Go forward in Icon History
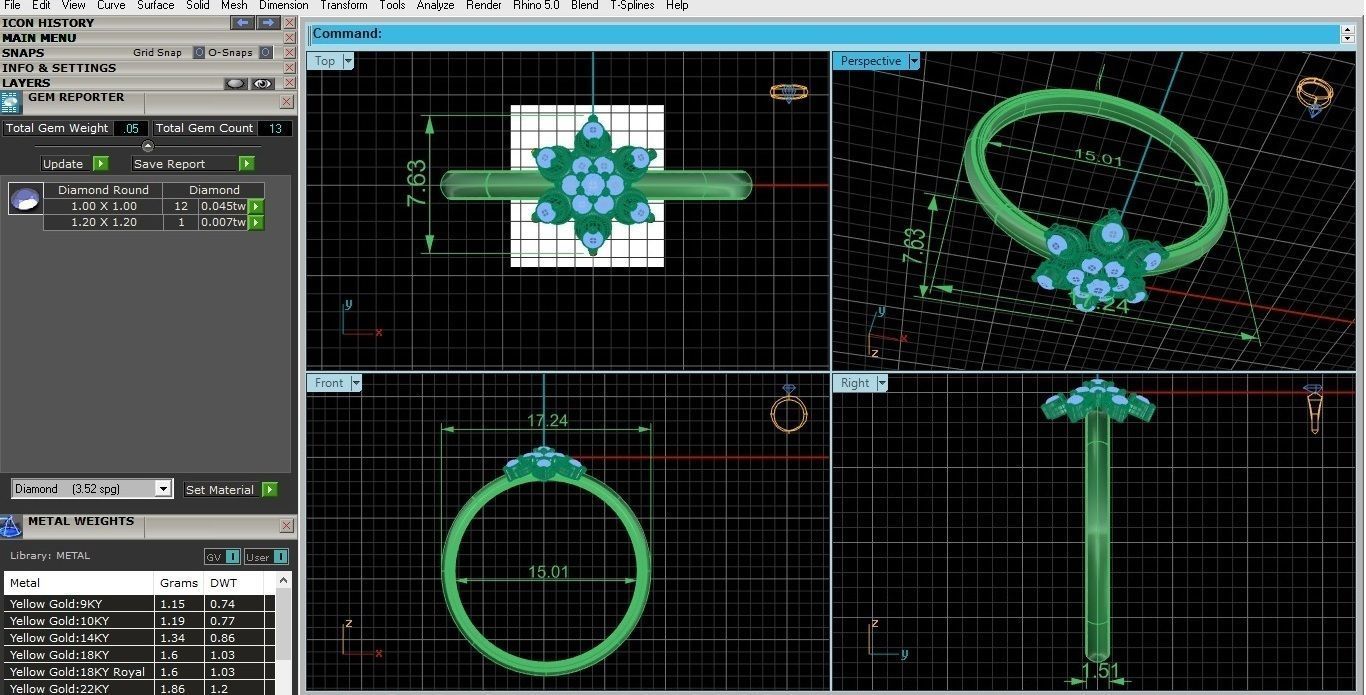Viewport: 1366px width, 695px height. tap(268, 22)
